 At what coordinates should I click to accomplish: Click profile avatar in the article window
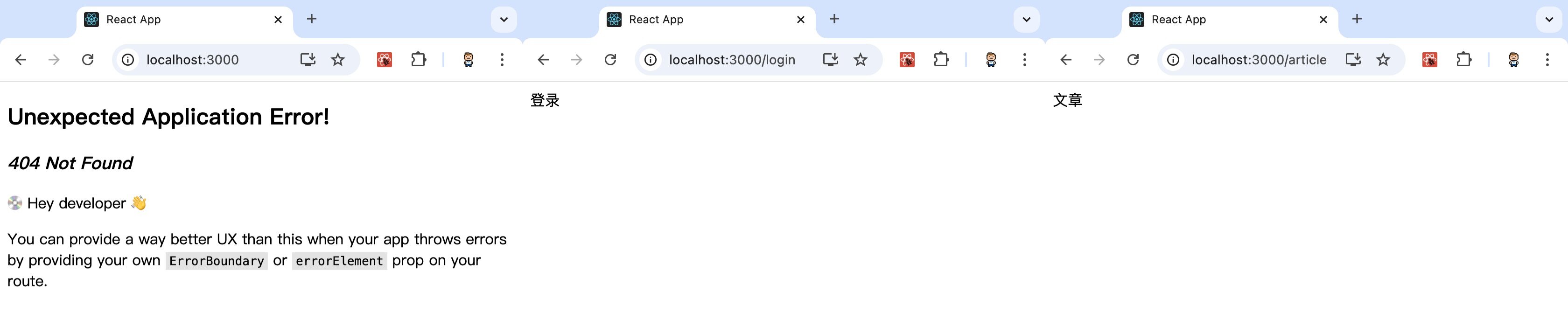[x=1513, y=60]
